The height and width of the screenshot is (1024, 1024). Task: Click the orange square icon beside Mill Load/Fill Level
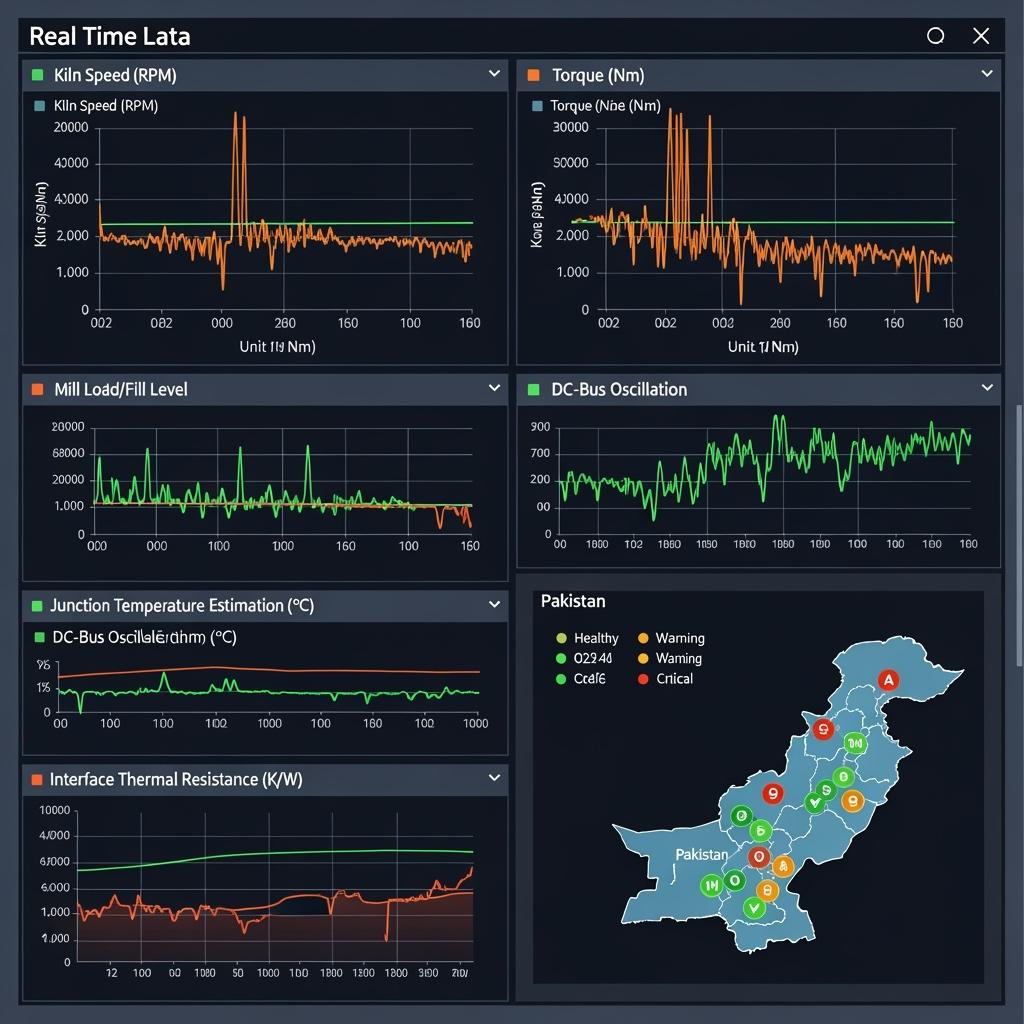[38, 389]
